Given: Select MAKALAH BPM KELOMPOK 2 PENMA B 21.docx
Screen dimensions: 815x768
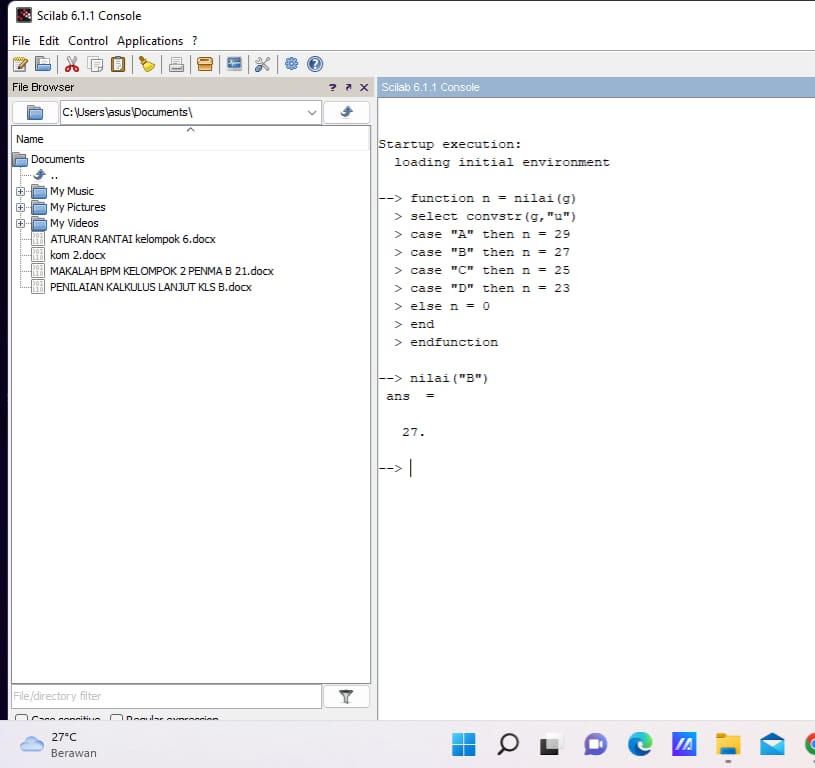Looking at the screenshot, I should tap(153, 271).
